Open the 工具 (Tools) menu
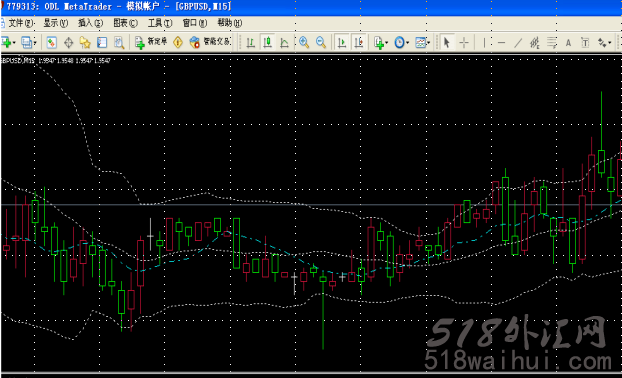 tap(160, 23)
